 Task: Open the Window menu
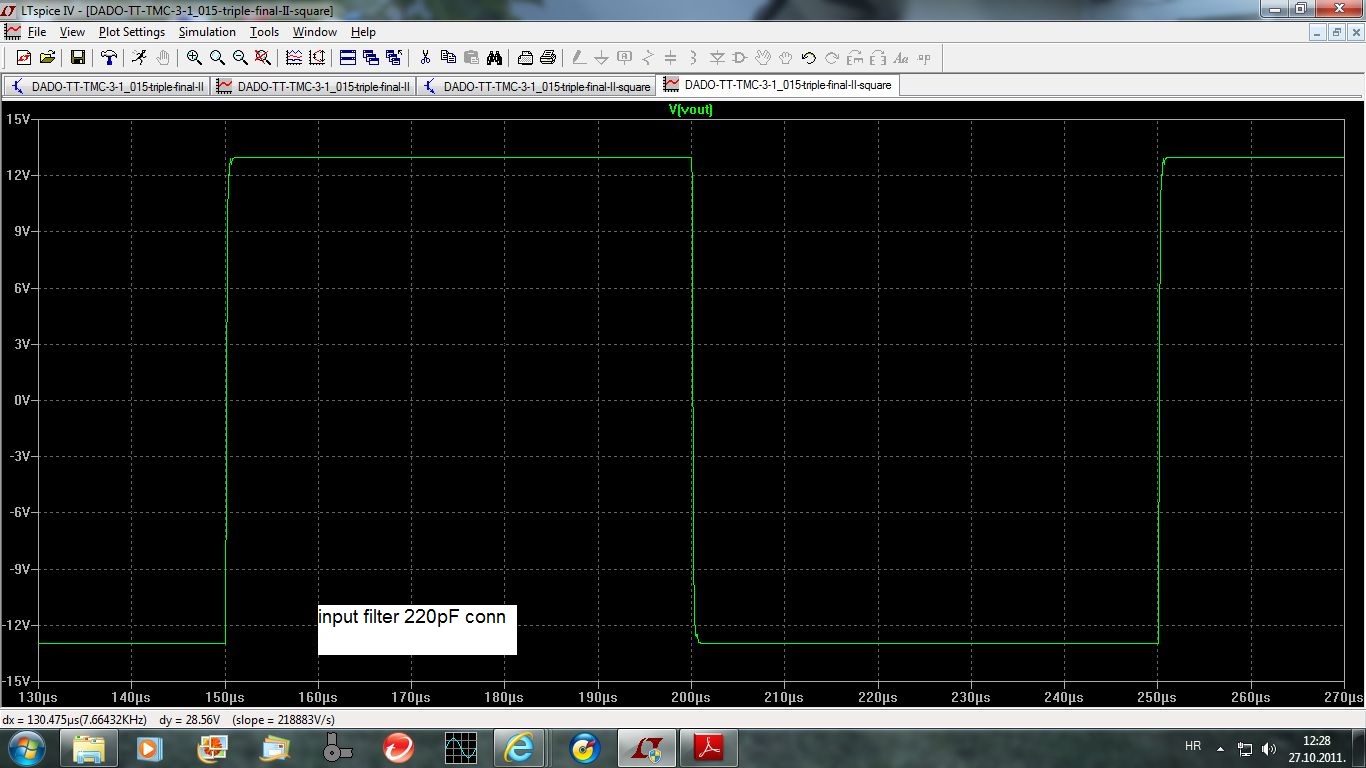point(314,32)
